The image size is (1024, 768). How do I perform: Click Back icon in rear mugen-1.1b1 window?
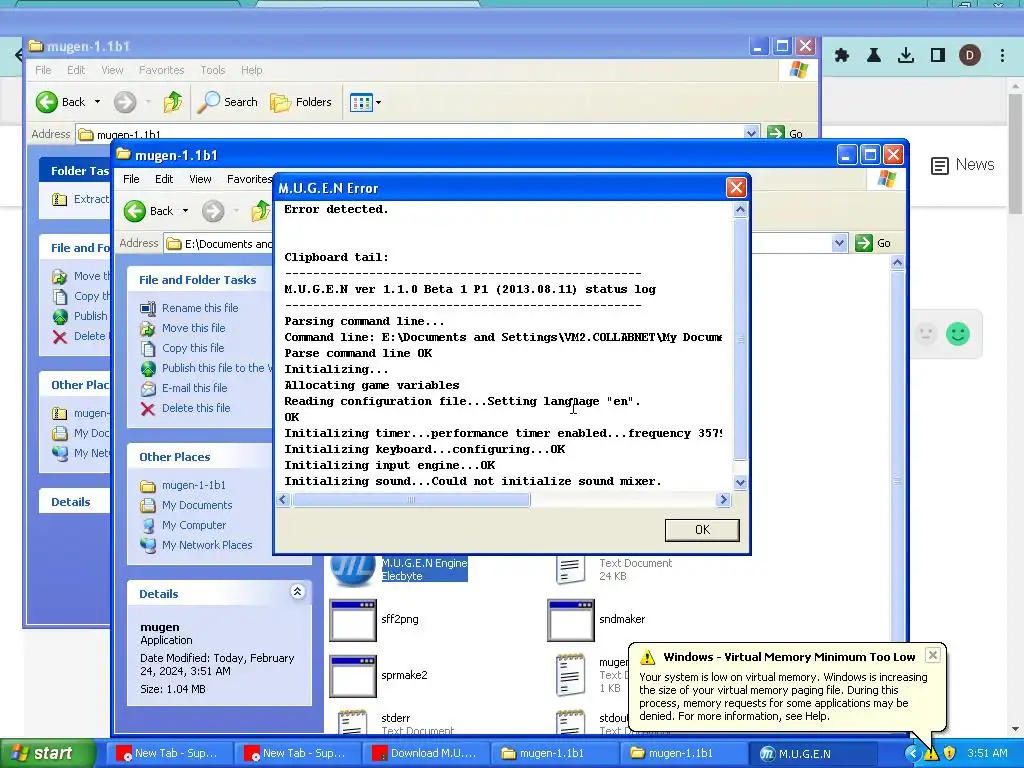[47, 102]
